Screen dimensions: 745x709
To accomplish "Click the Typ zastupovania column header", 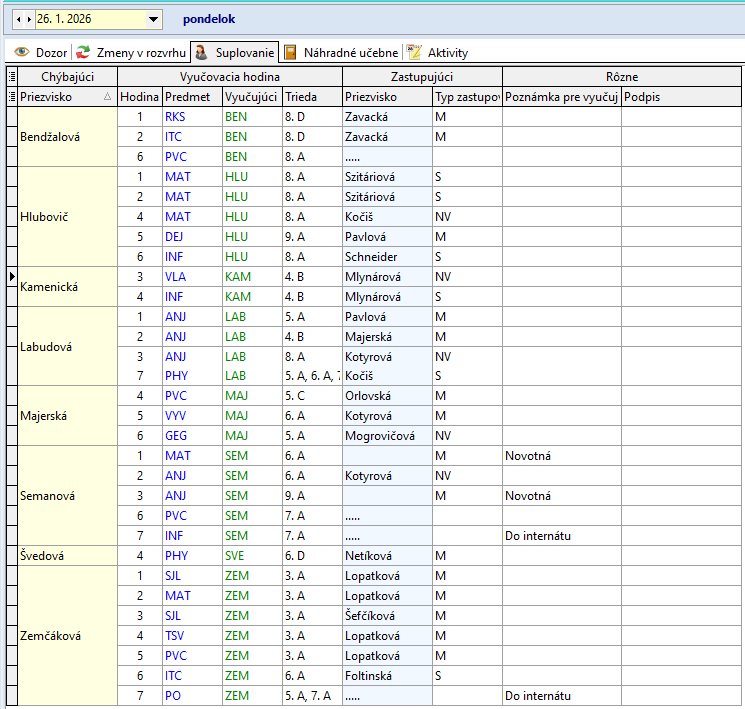I will 466,97.
